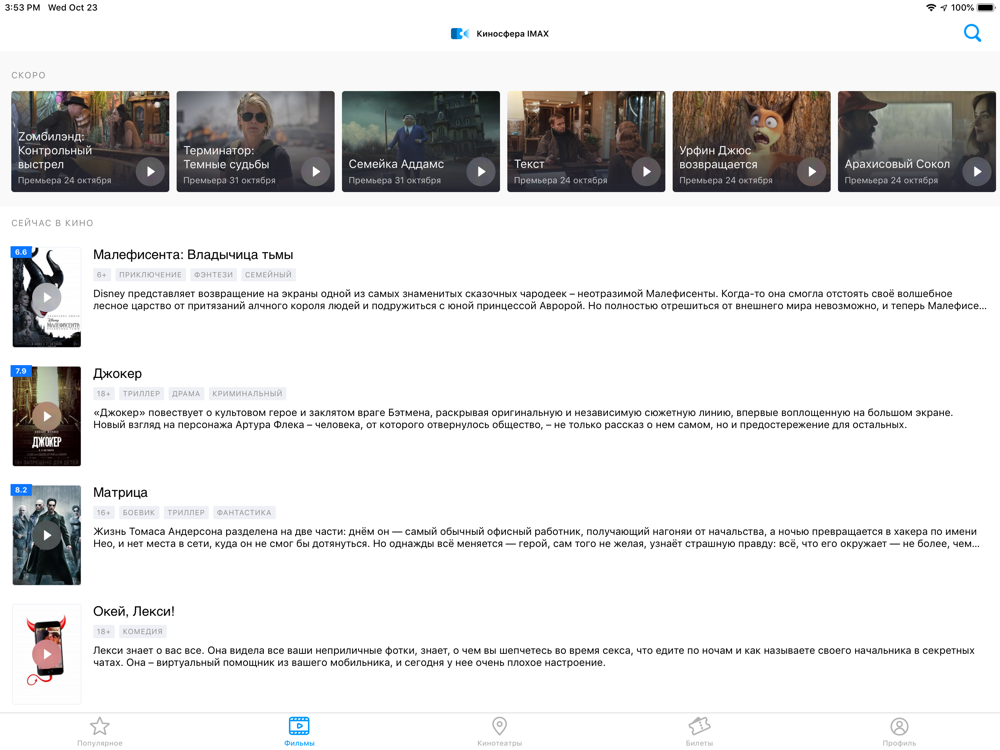Open the search magnifier icon
This screenshot has width=1000, height=750.
pyautogui.click(x=972, y=33)
